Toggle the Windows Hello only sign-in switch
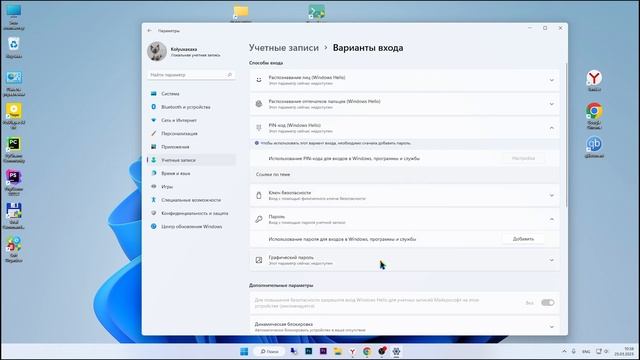 point(547,302)
